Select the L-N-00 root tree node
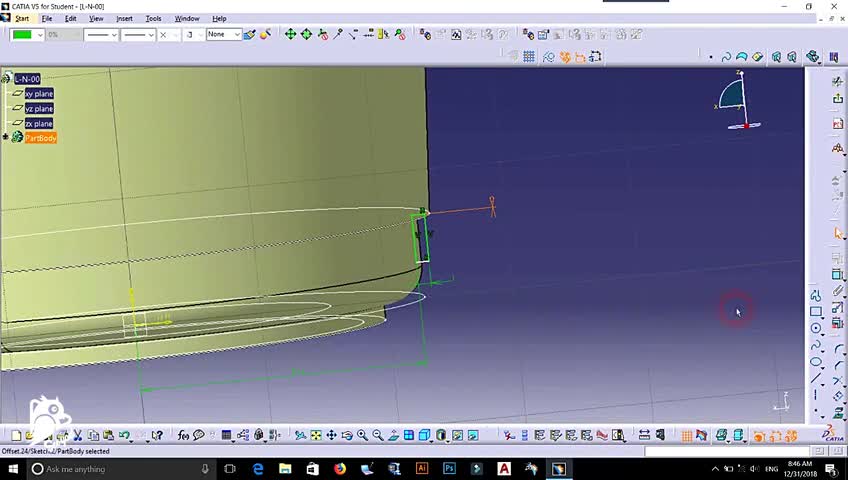 point(28,79)
